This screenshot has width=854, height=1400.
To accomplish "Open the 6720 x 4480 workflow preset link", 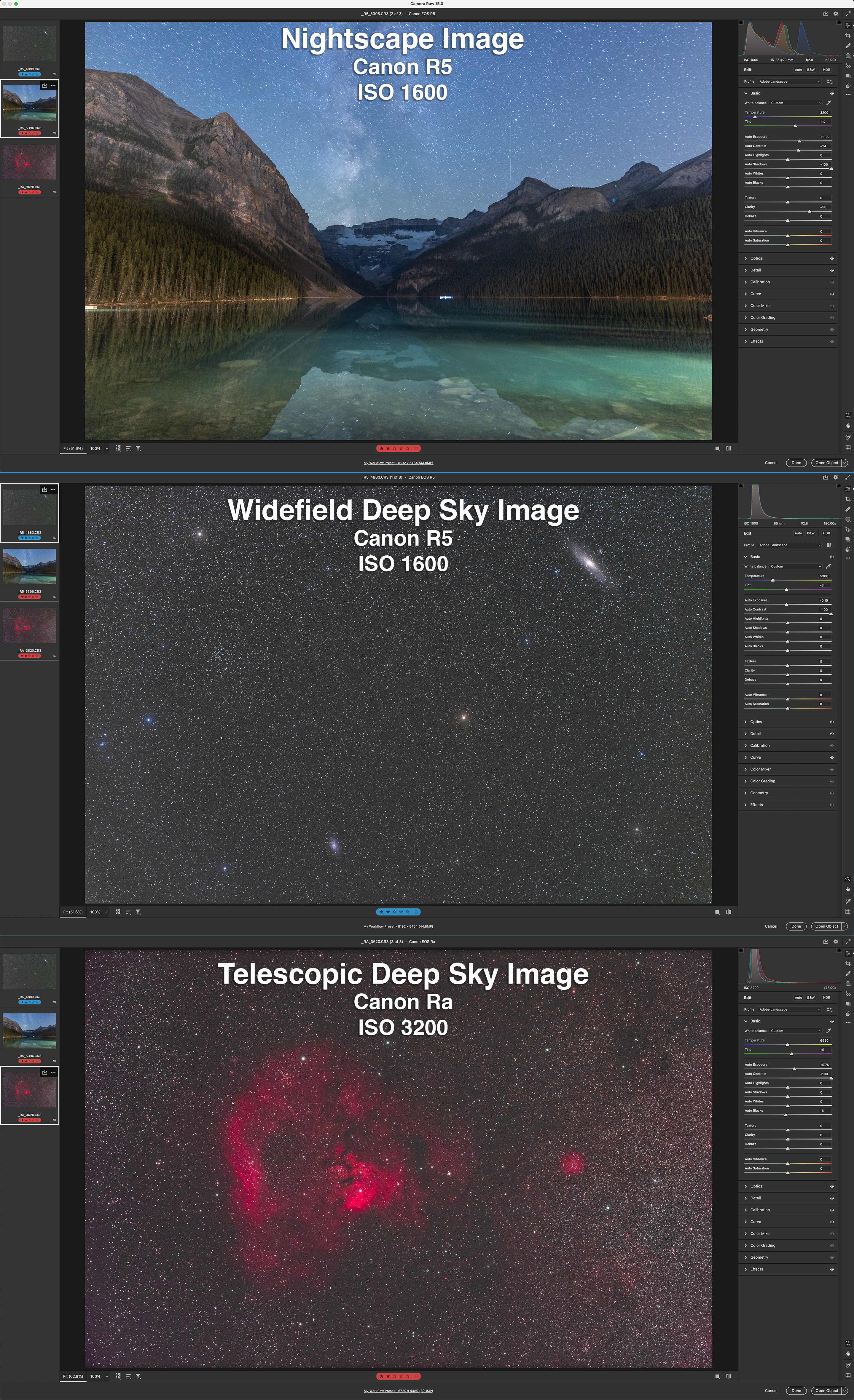I will (x=398, y=1391).
